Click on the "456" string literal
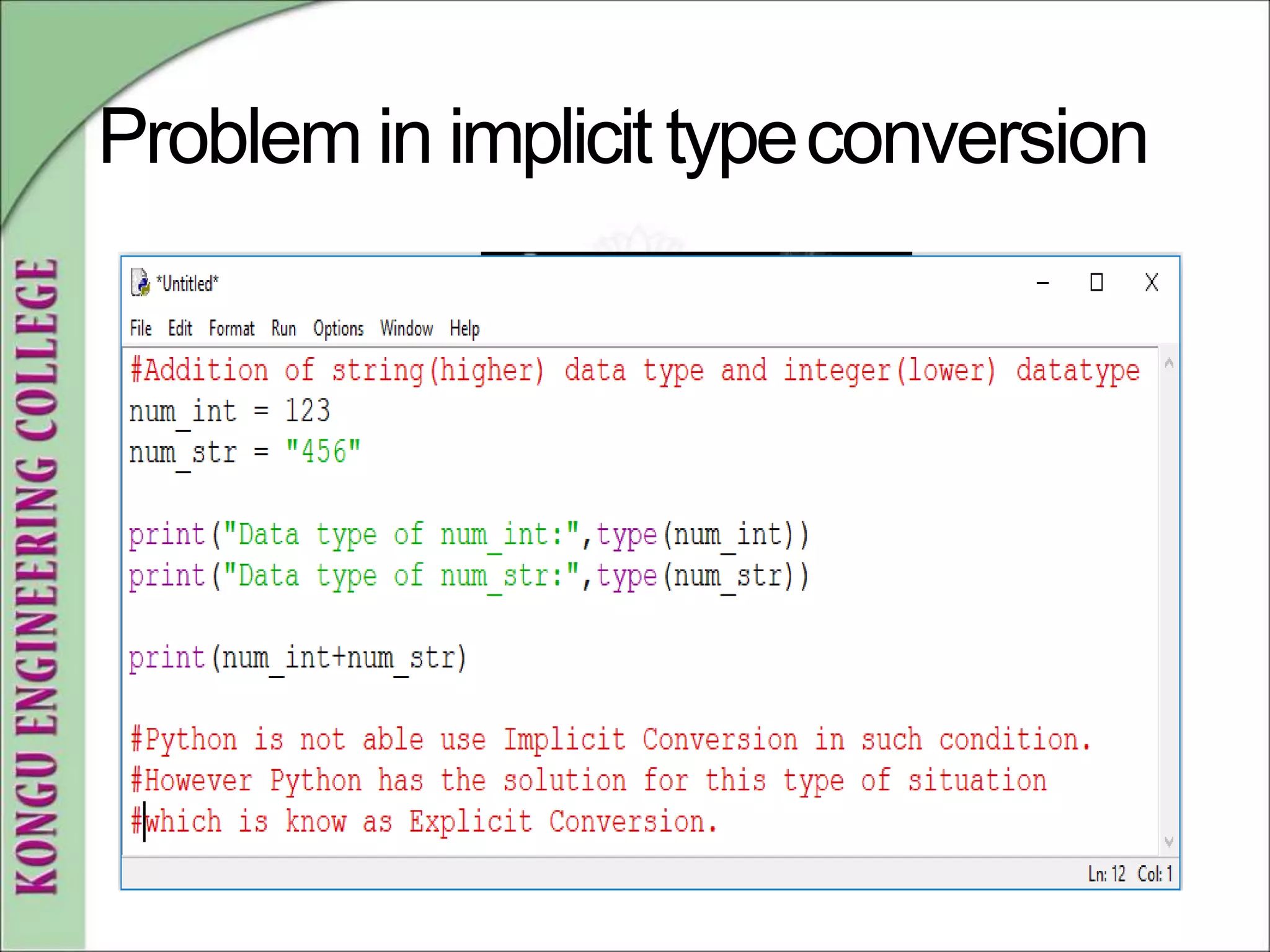This screenshot has width=1270, height=952. 322,452
